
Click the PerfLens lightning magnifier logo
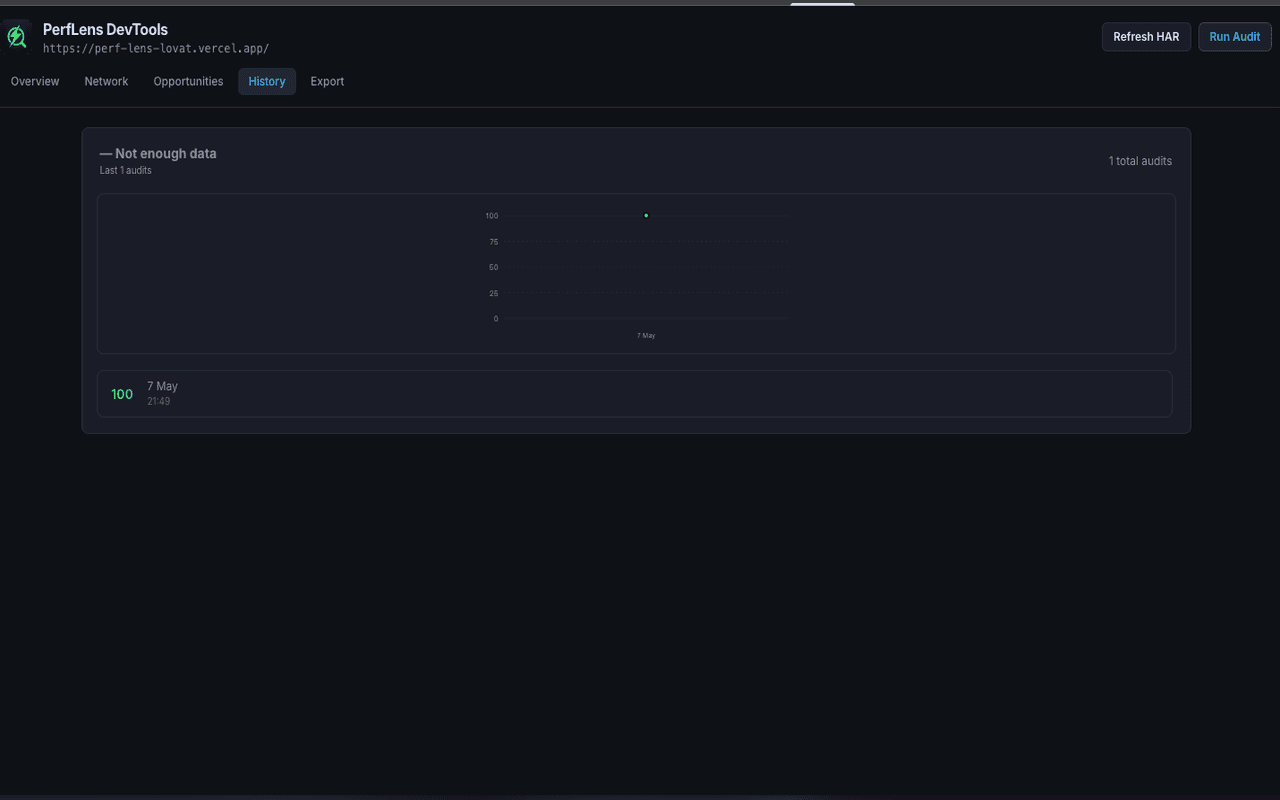17,37
